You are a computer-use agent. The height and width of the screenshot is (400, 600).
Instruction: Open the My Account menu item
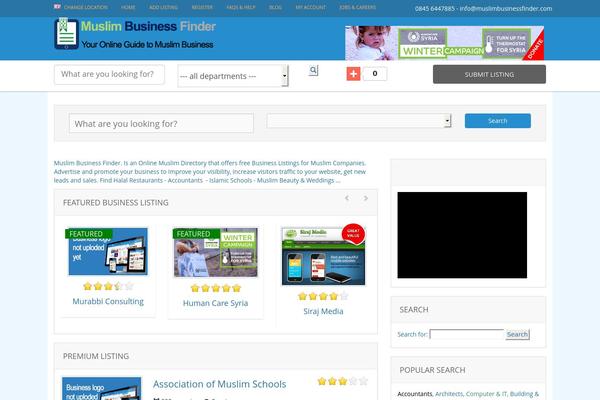click(x=311, y=7)
